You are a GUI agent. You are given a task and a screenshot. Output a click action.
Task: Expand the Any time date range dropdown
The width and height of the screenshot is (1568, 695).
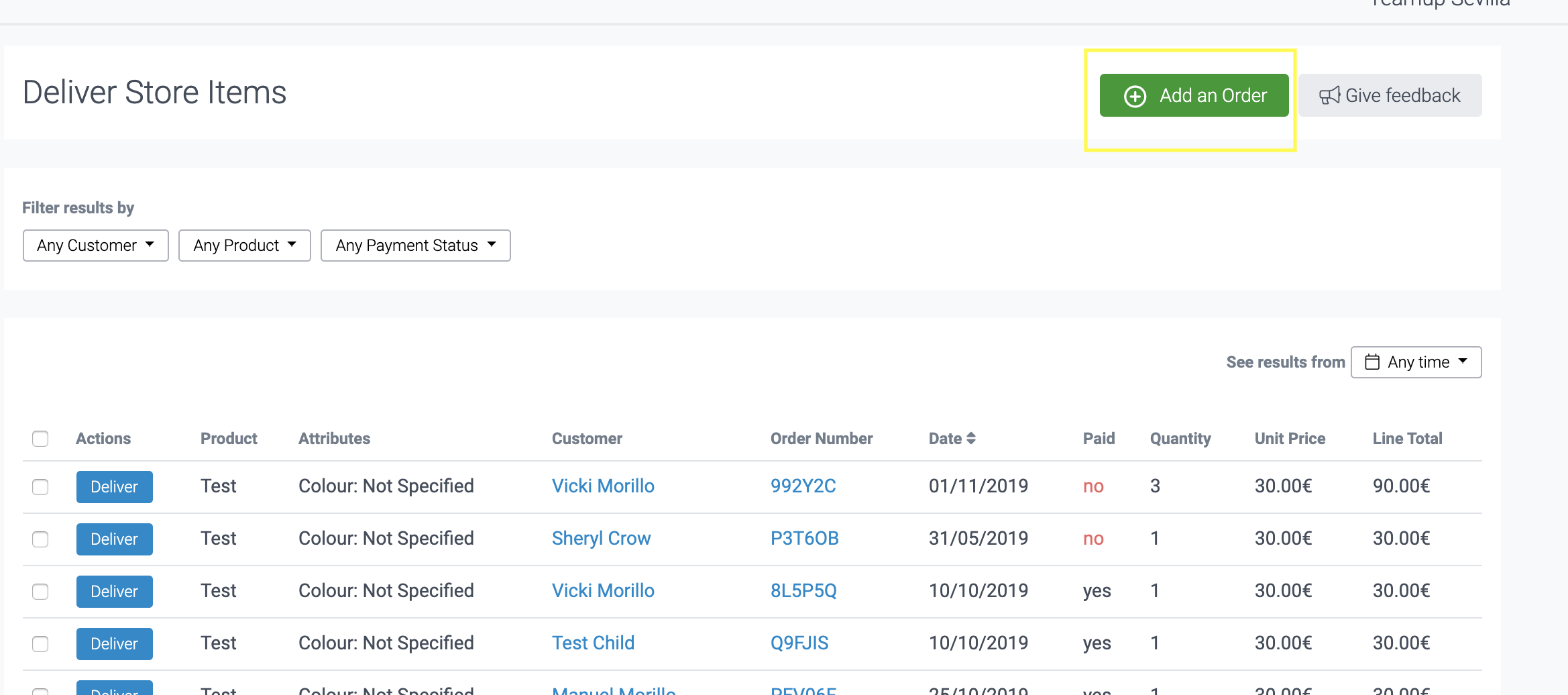1416,362
